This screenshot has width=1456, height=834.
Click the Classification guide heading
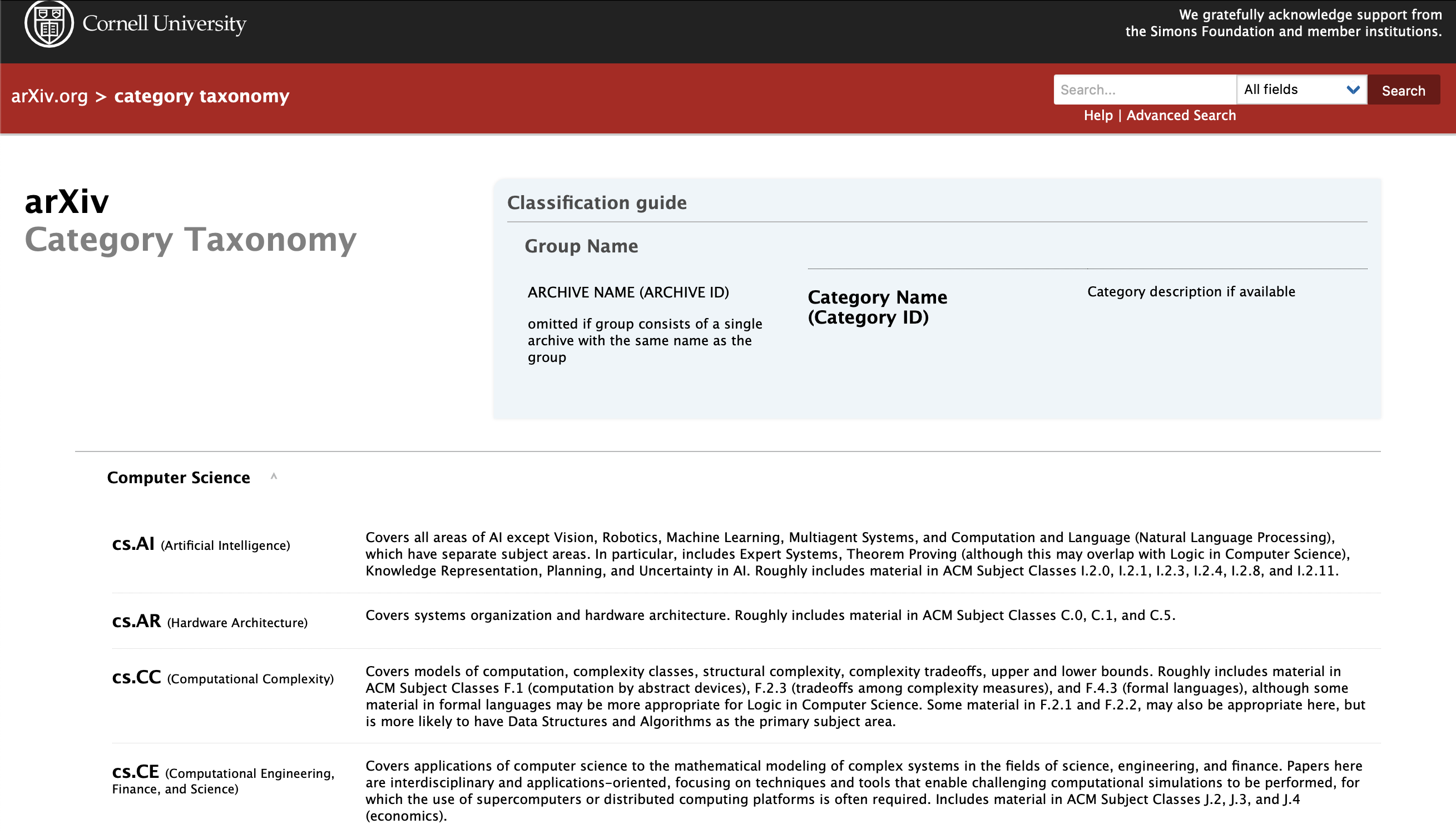pos(596,203)
